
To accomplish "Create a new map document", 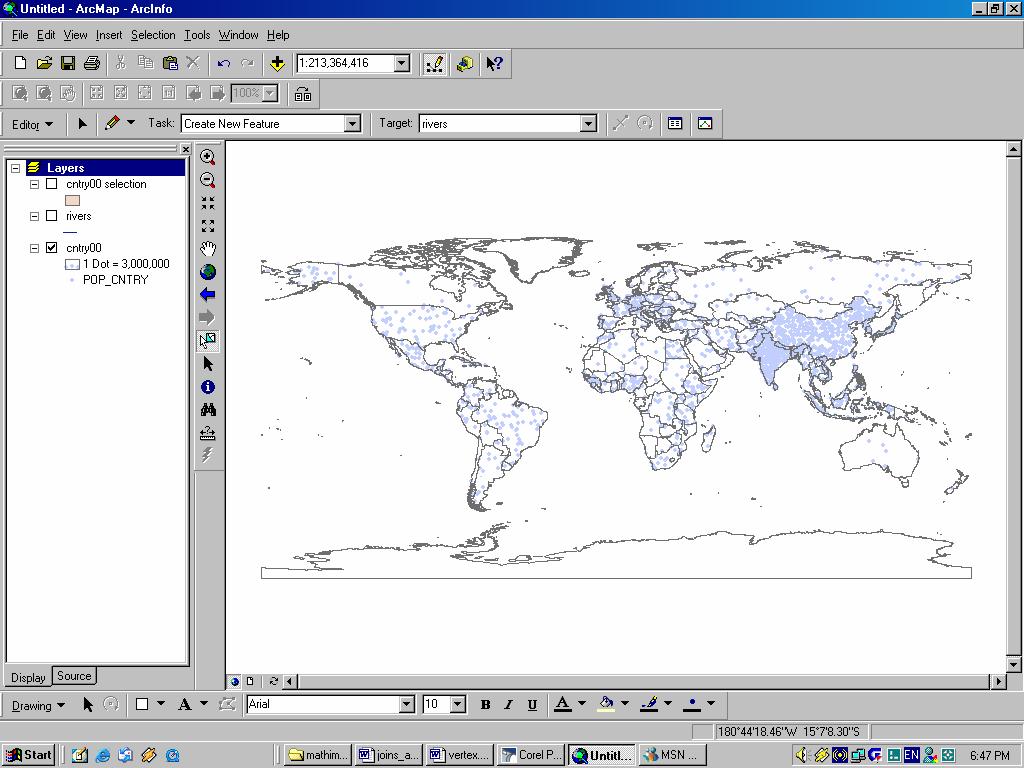I will click(x=20, y=63).
